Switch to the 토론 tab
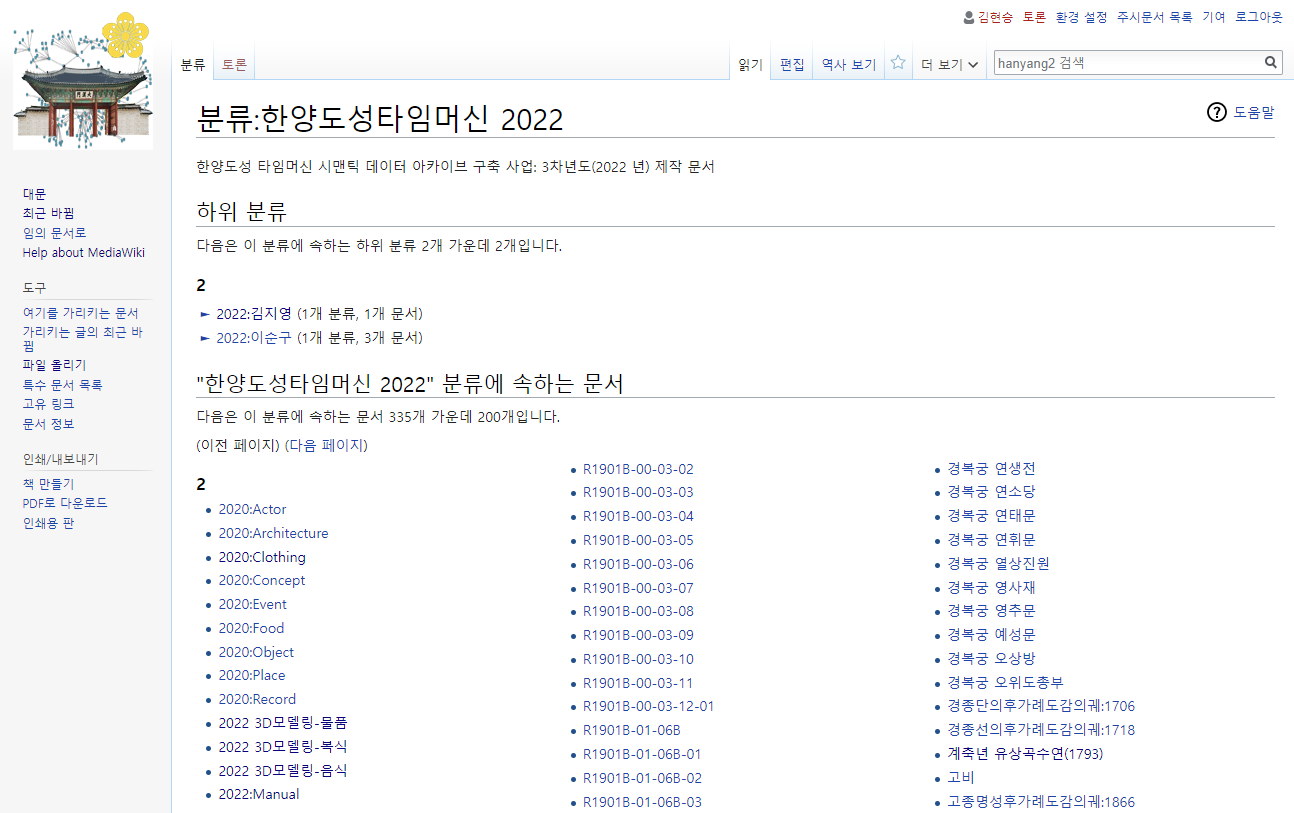The width and height of the screenshot is (1294, 813). pyautogui.click(x=234, y=65)
